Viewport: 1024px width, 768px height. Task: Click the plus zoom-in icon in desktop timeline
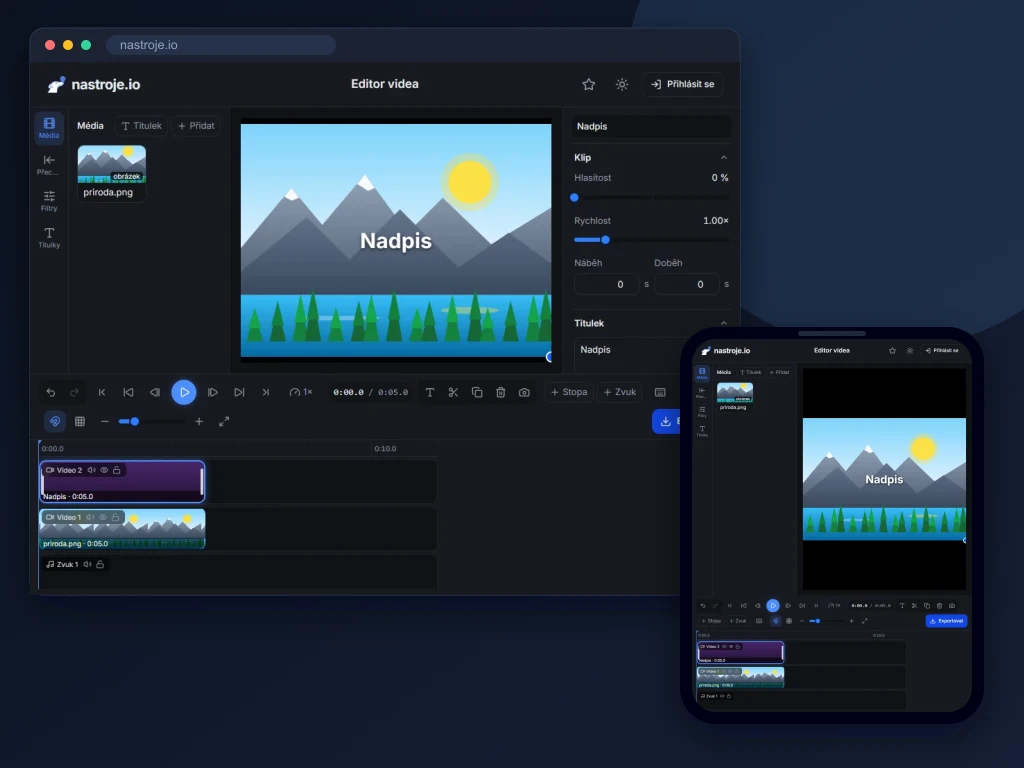click(x=199, y=421)
